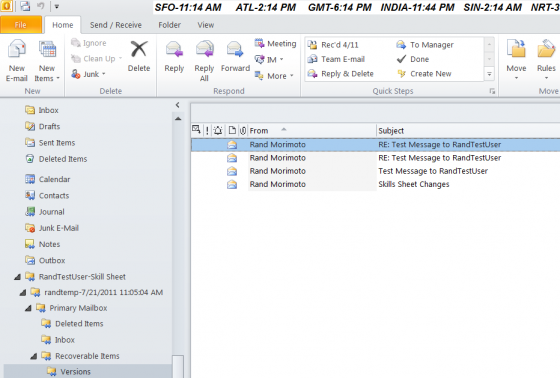The image size is (560, 378).
Task: Sort by attachment paperclip column header
Action: pyautogui.click(x=243, y=131)
